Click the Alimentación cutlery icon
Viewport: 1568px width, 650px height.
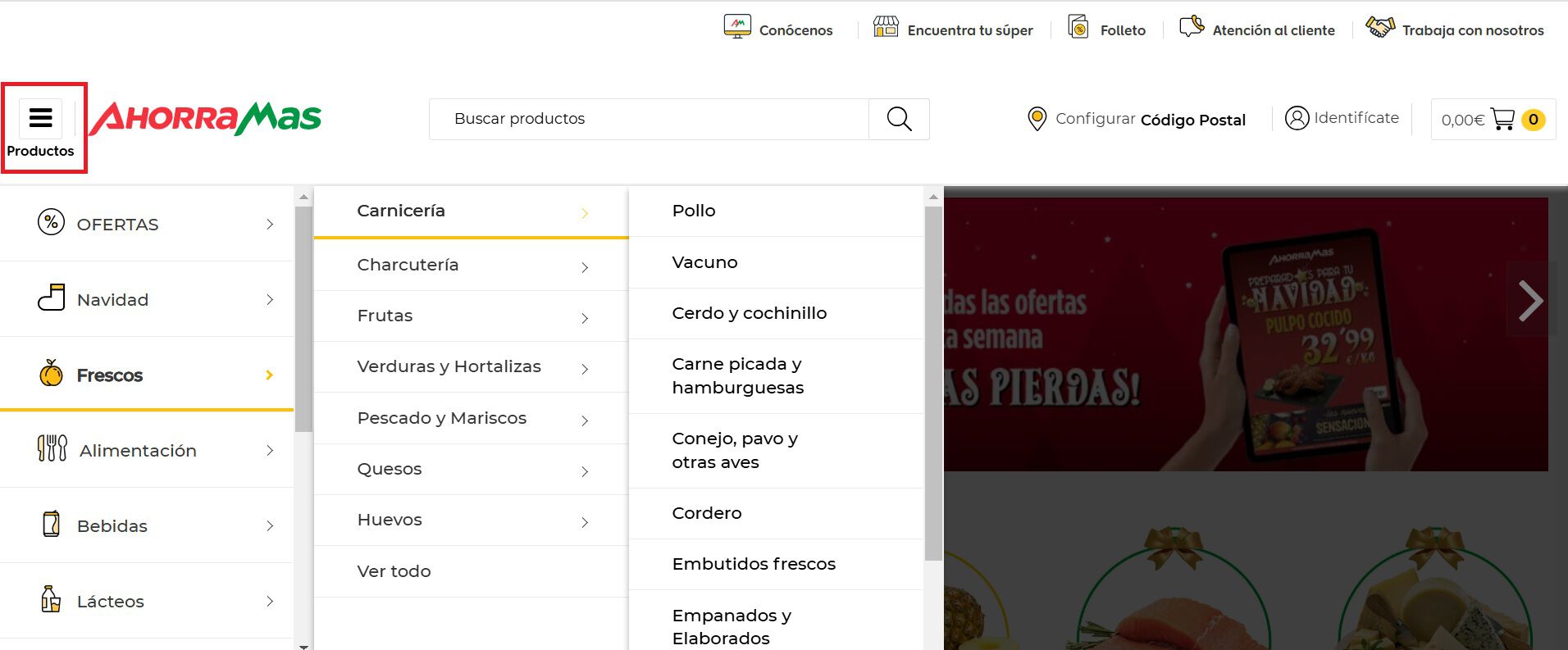tap(52, 448)
